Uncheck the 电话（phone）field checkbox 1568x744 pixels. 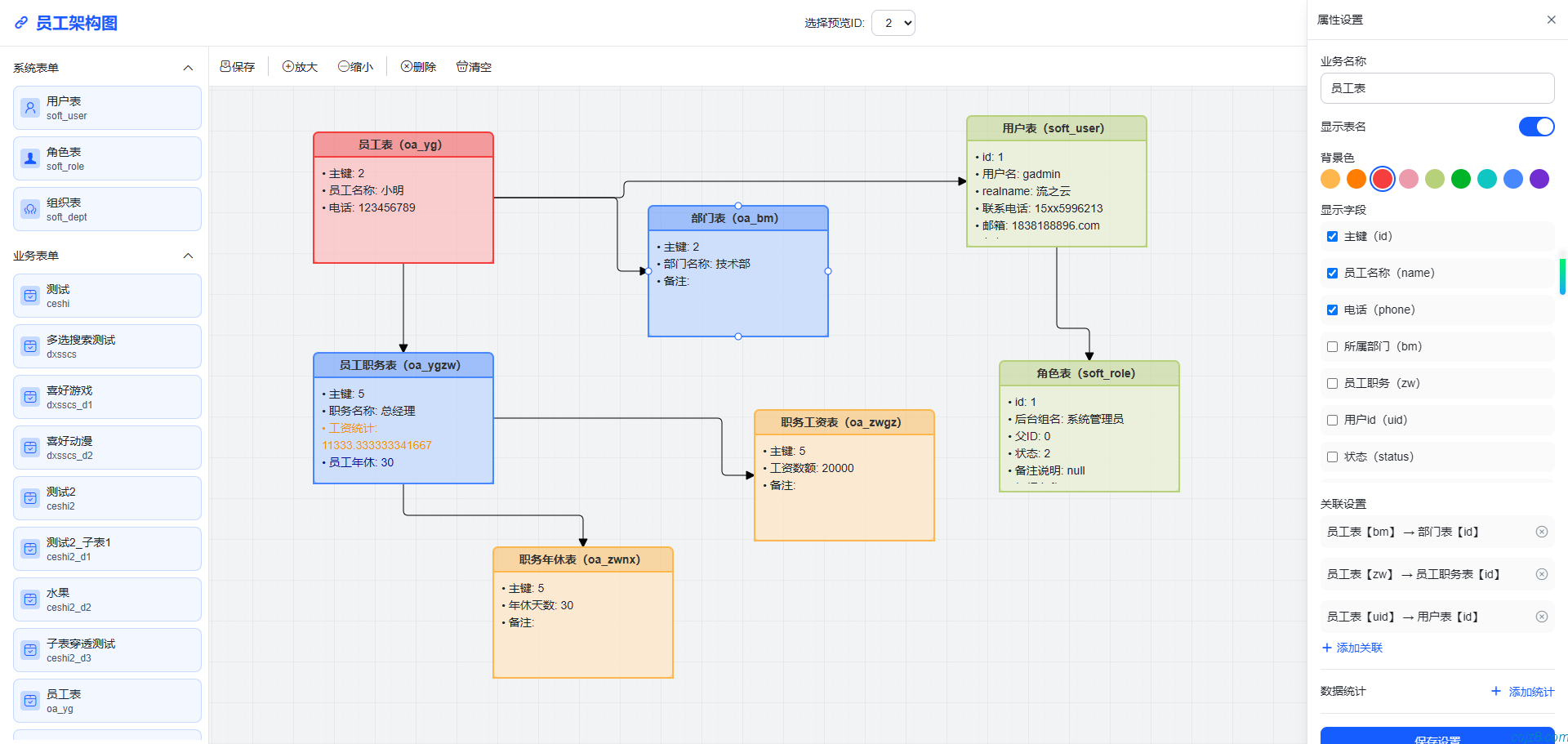pyautogui.click(x=1332, y=310)
